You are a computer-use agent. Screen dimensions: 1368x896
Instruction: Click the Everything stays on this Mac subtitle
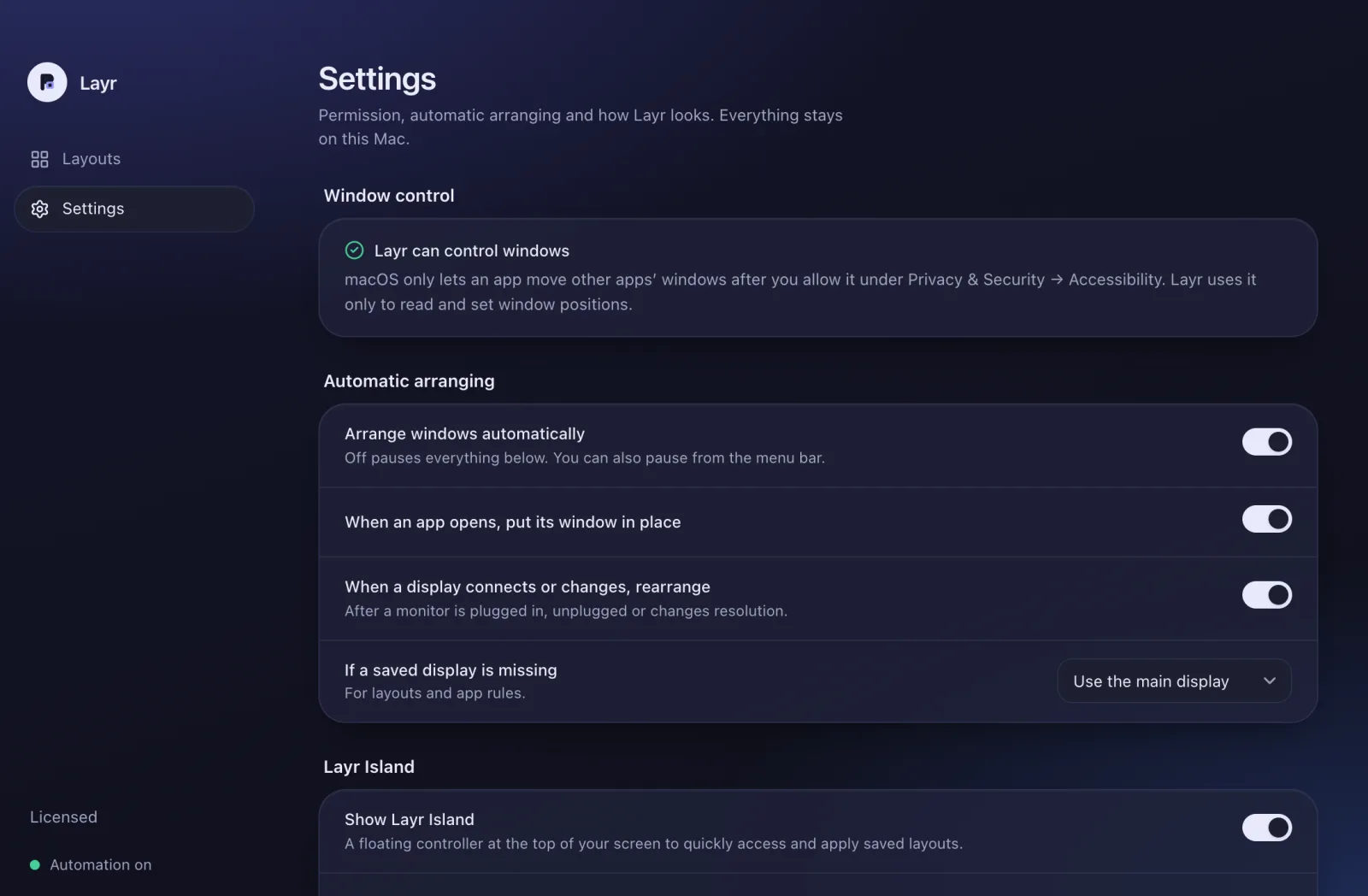pyautogui.click(x=581, y=127)
